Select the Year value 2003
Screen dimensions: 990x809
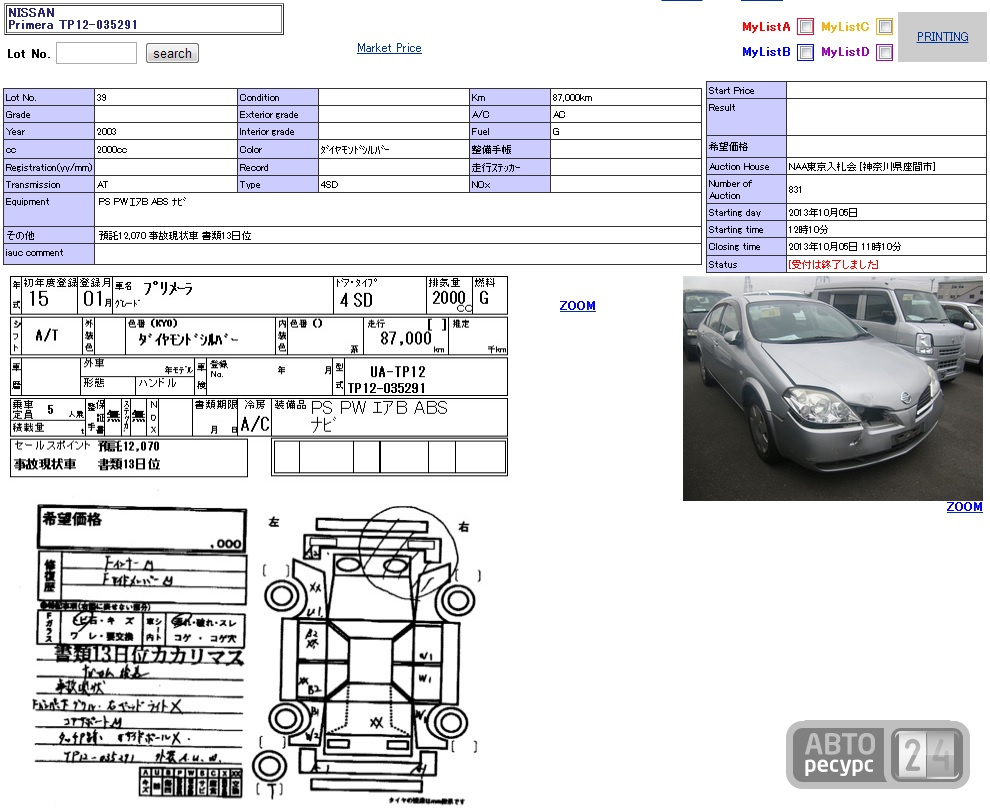point(106,131)
